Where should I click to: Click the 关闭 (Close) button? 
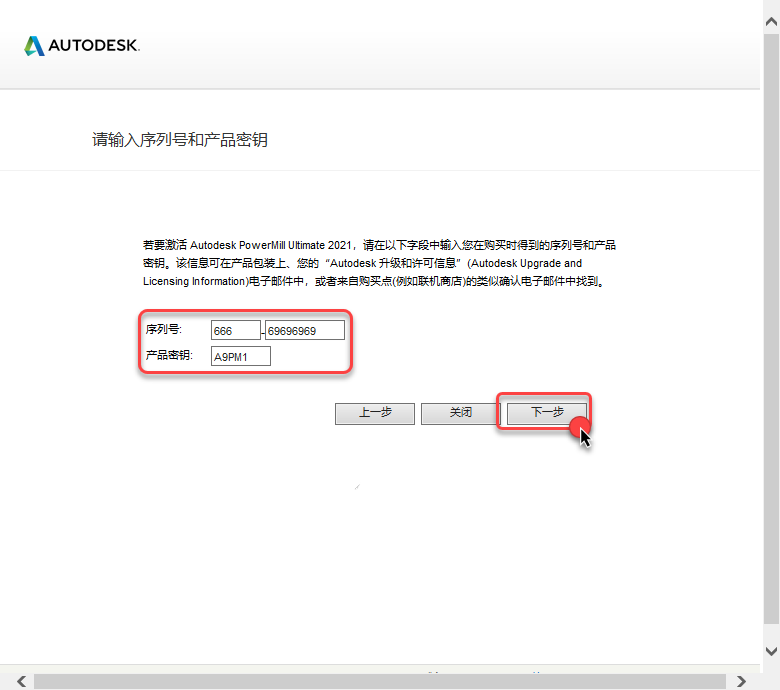point(461,413)
